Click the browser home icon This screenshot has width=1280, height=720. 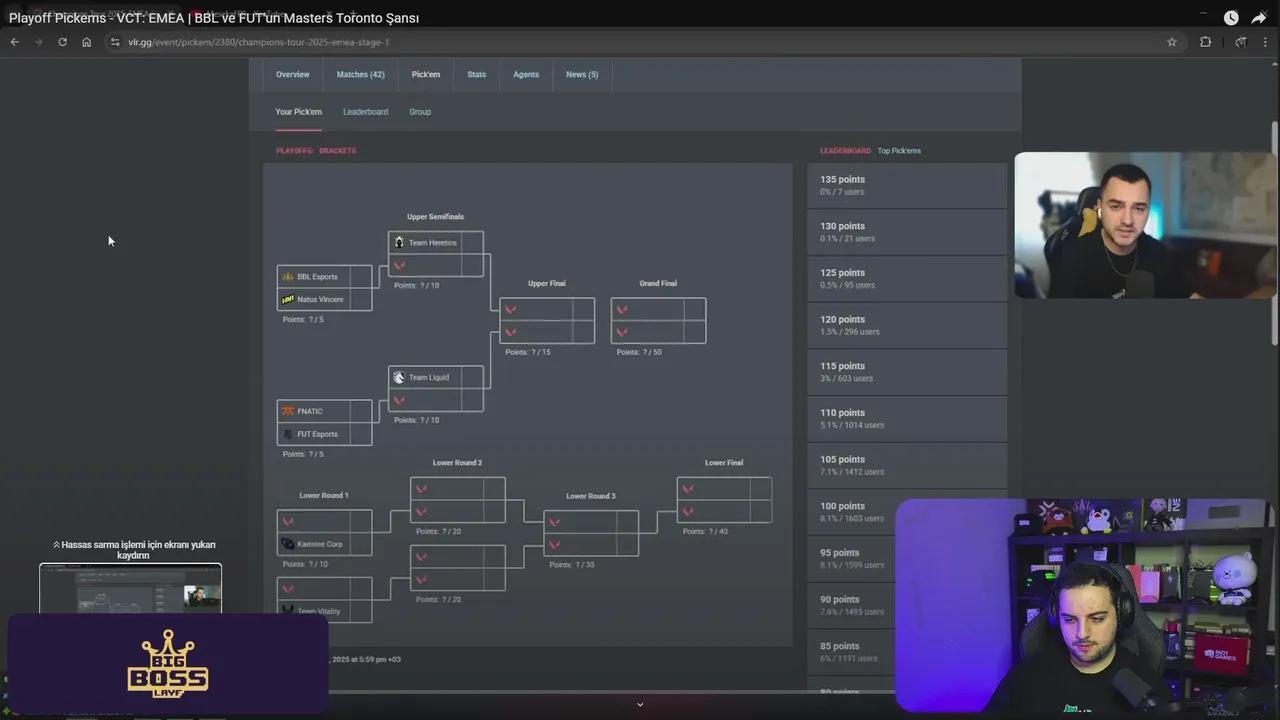[x=86, y=42]
